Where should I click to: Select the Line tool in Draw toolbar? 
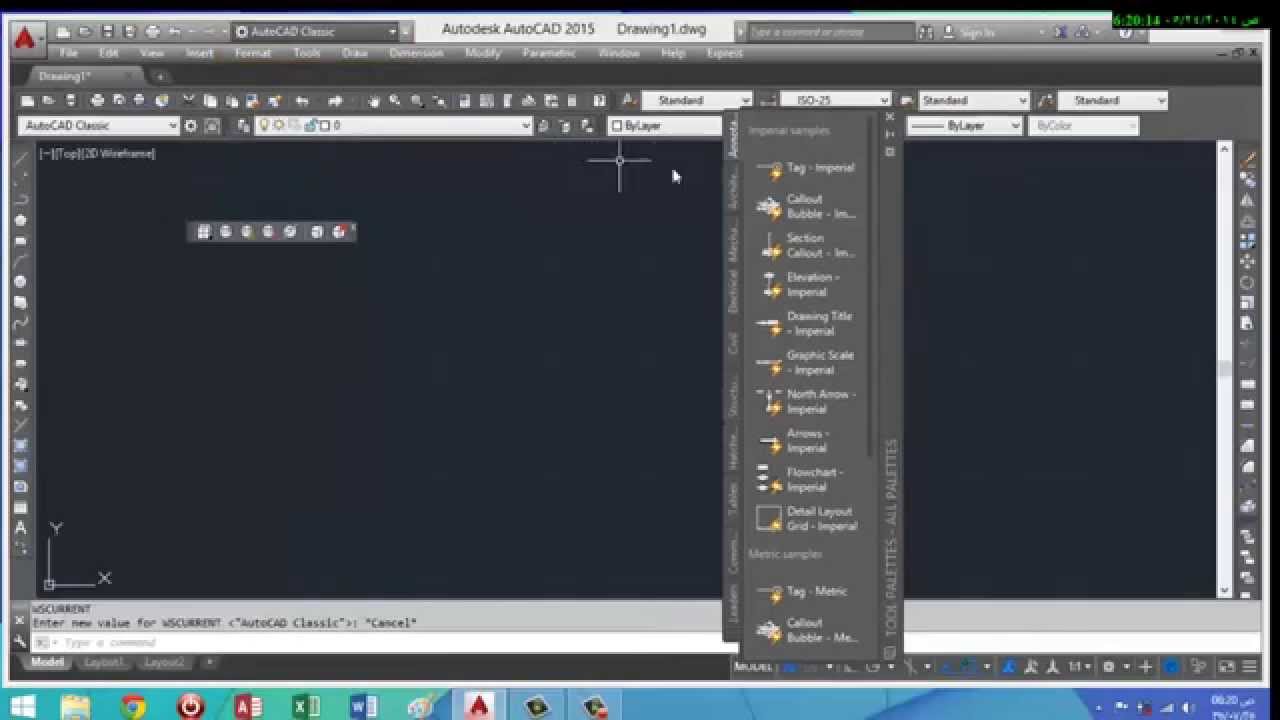tap(21, 159)
